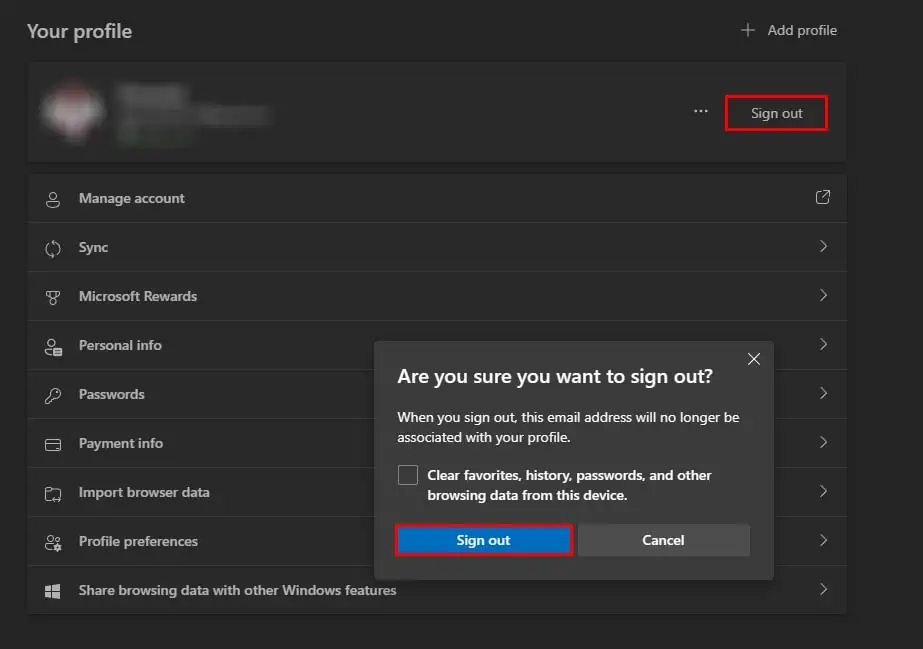Open the Microsoft Rewards entry
Viewport: 923px width, 649px height.
point(437,296)
